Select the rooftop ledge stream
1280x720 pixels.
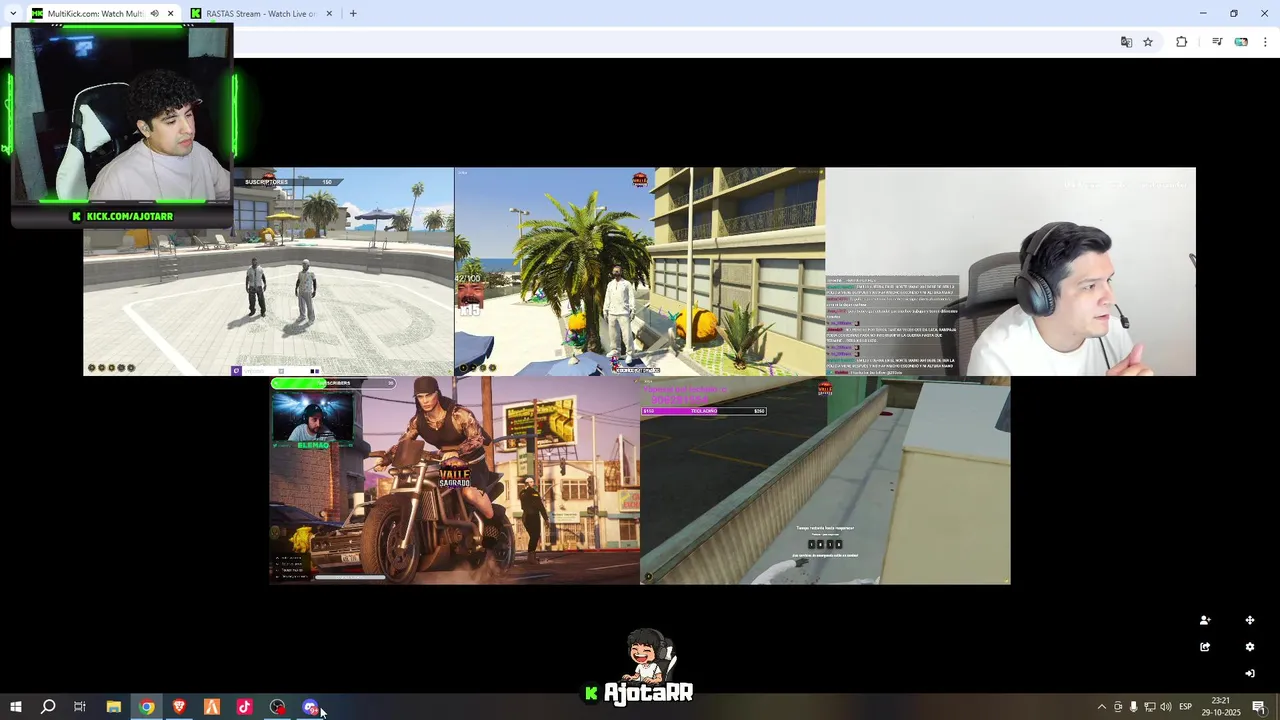pyautogui.click(x=825, y=480)
